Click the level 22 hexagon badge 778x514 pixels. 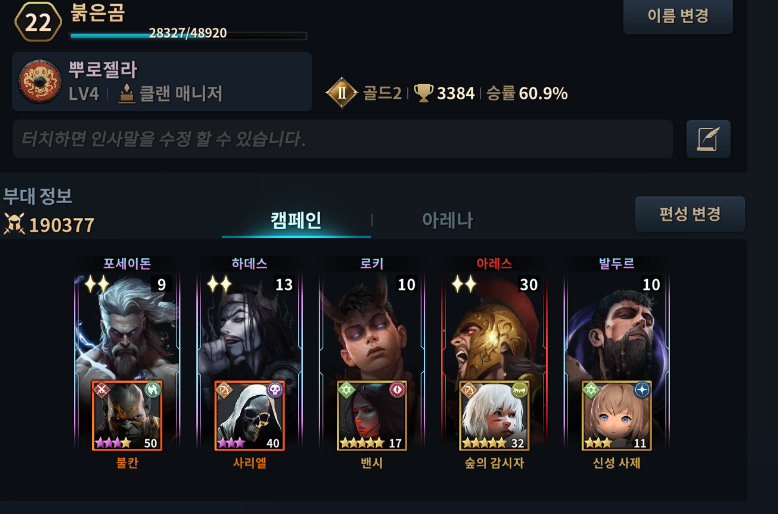click(x=38, y=22)
